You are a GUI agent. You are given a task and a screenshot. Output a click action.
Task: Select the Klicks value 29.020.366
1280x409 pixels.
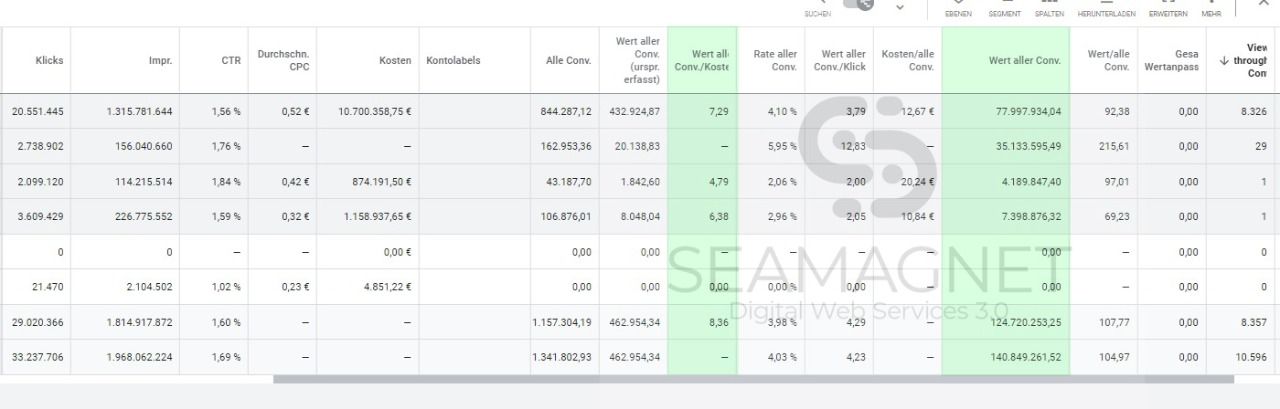point(38,322)
